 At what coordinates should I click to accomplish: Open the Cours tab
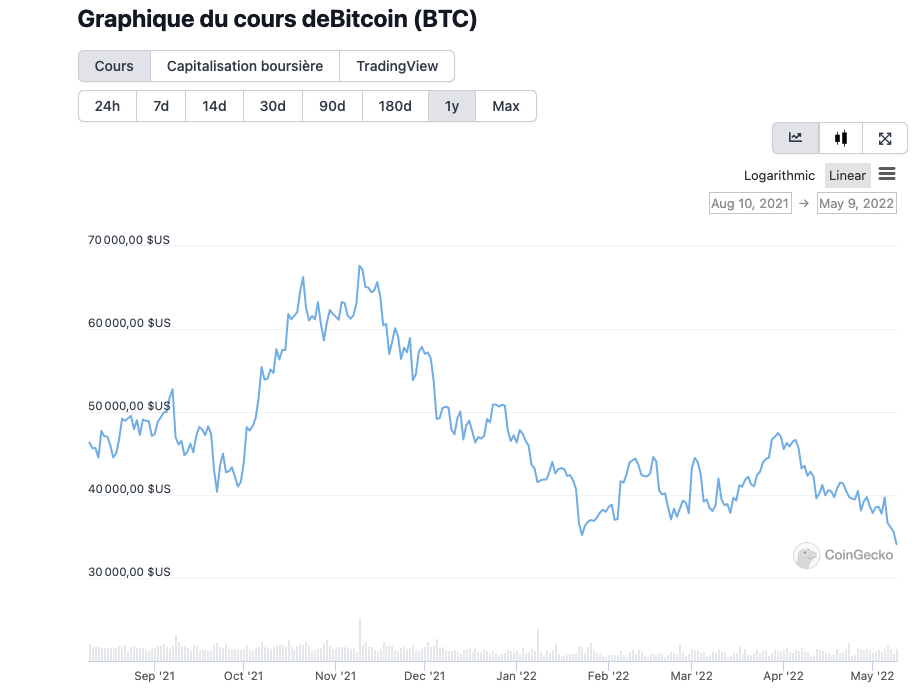pos(114,66)
